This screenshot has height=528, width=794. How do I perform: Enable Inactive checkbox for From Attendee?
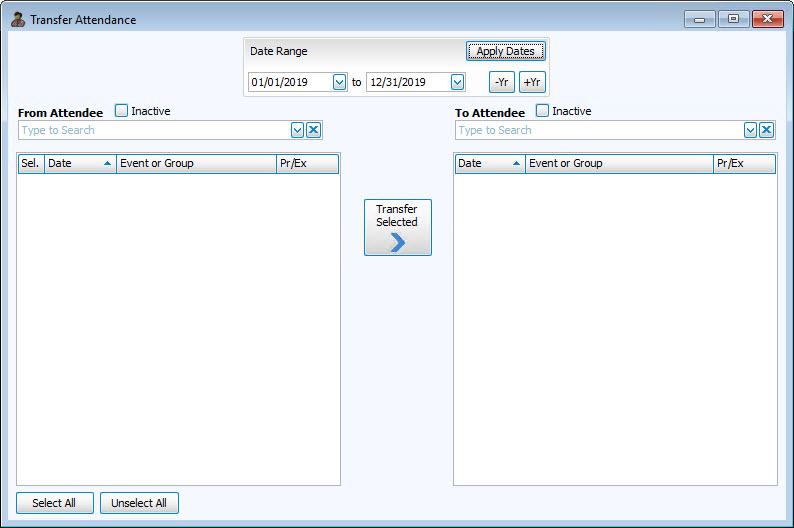coord(121,111)
